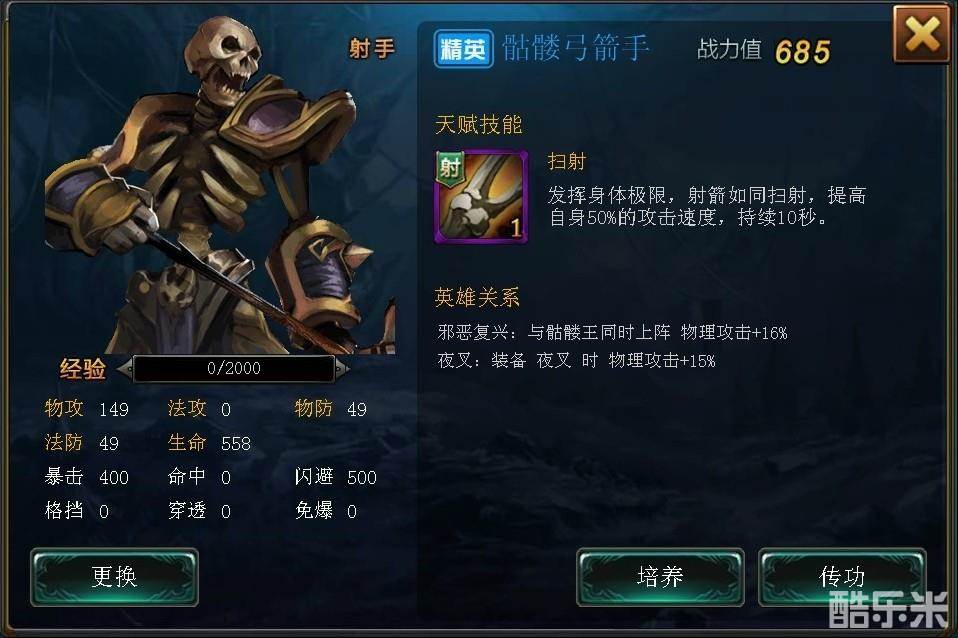Click the 物攻 149 stat
The image size is (958, 638).
[86, 409]
